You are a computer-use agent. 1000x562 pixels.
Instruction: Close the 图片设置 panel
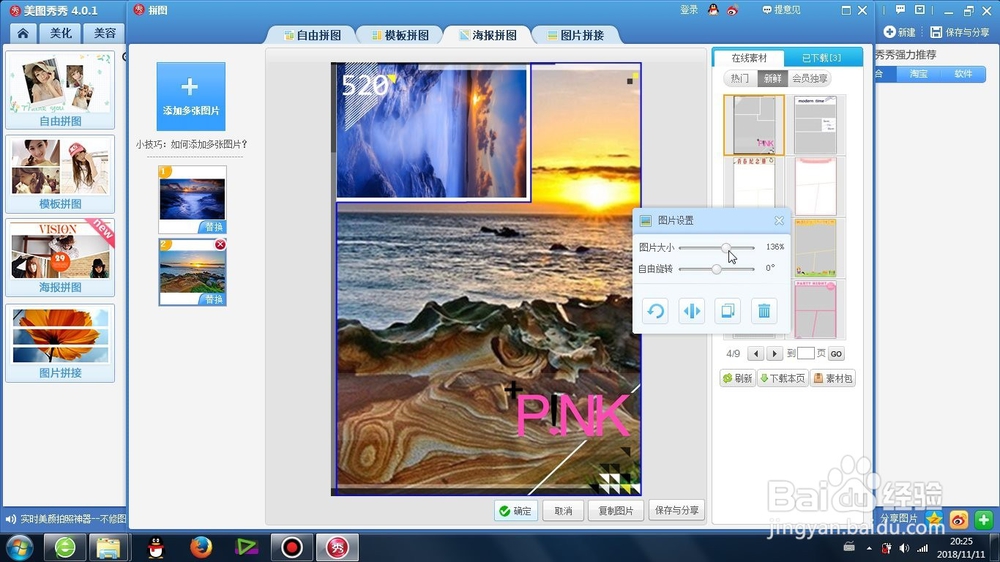click(779, 221)
